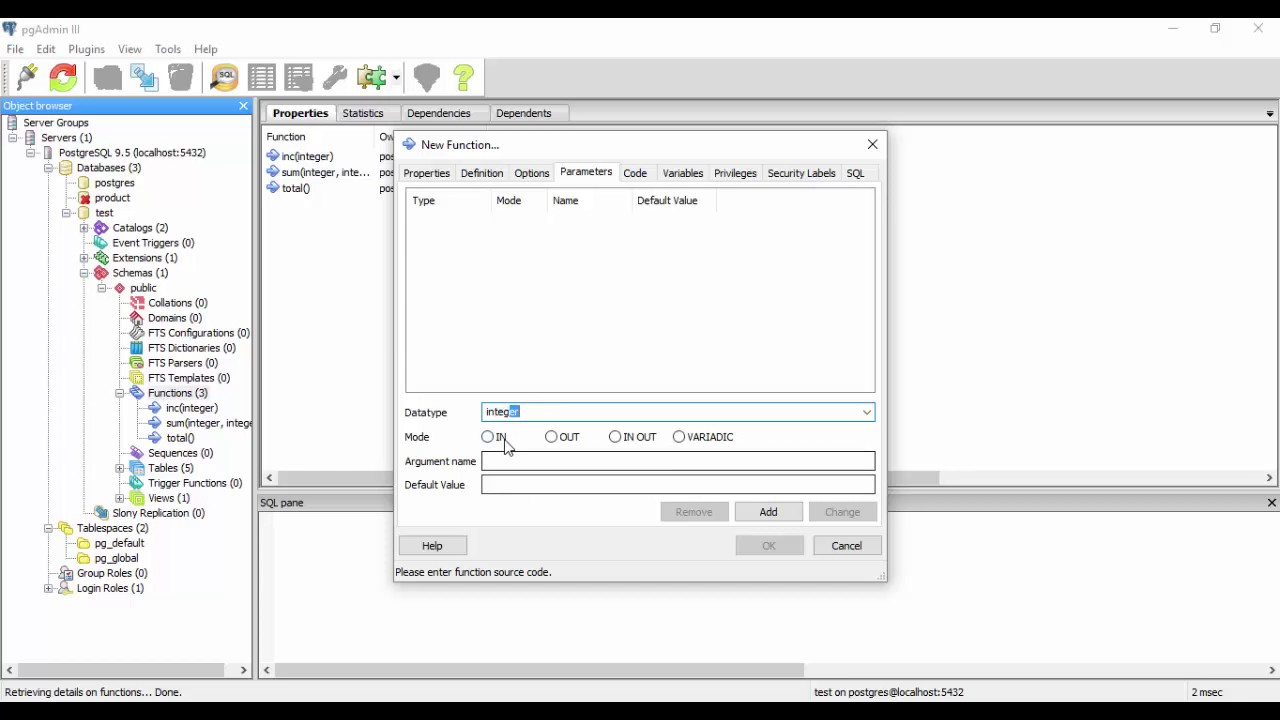Select the OUT mode radio button

click(x=551, y=437)
